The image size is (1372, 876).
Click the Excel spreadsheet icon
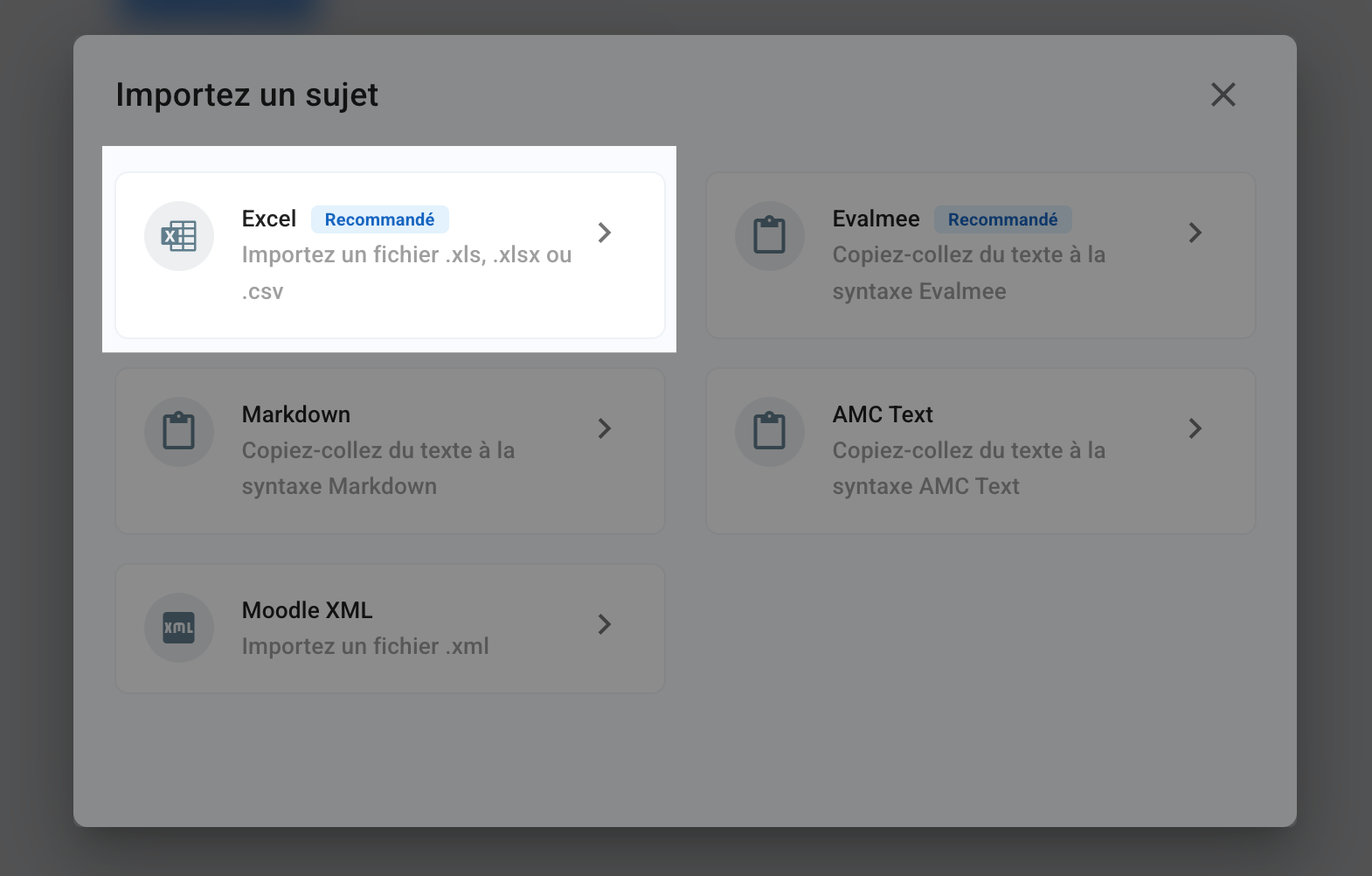tap(179, 236)
